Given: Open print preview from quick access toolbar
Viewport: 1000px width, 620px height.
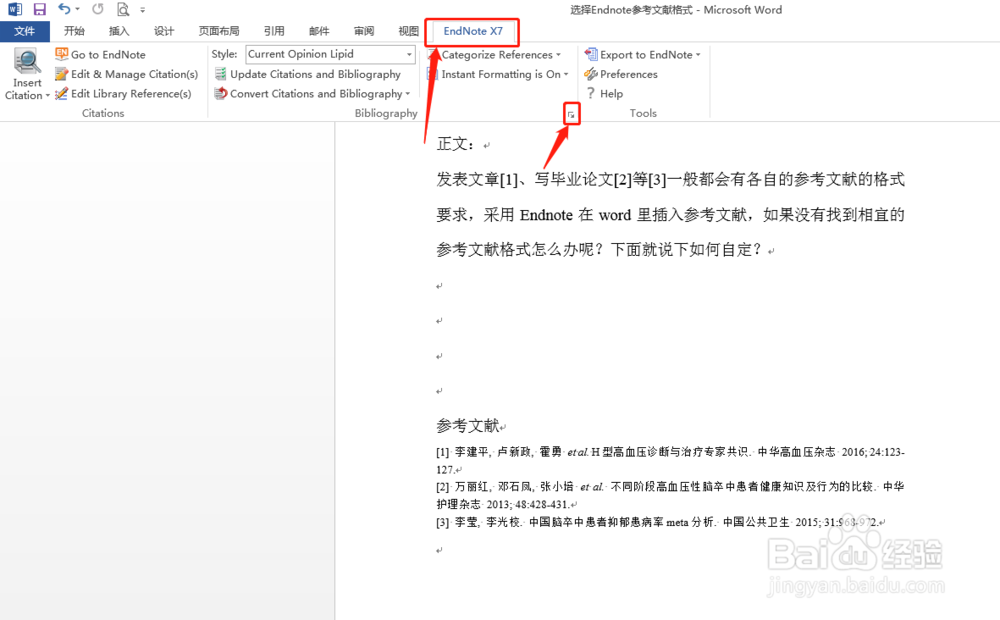Looking at the screenshot, I should pos(122,9).
